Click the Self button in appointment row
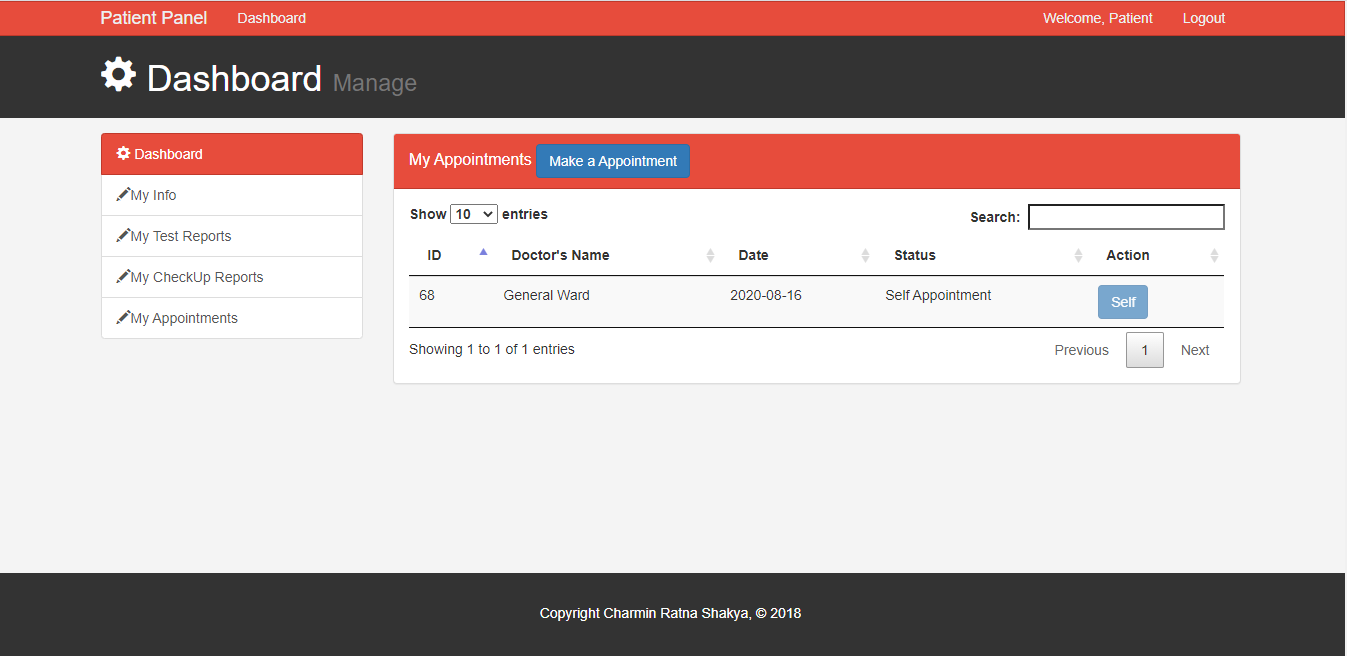Viewport: 1347px width, 656px height. coord(1122,302)
